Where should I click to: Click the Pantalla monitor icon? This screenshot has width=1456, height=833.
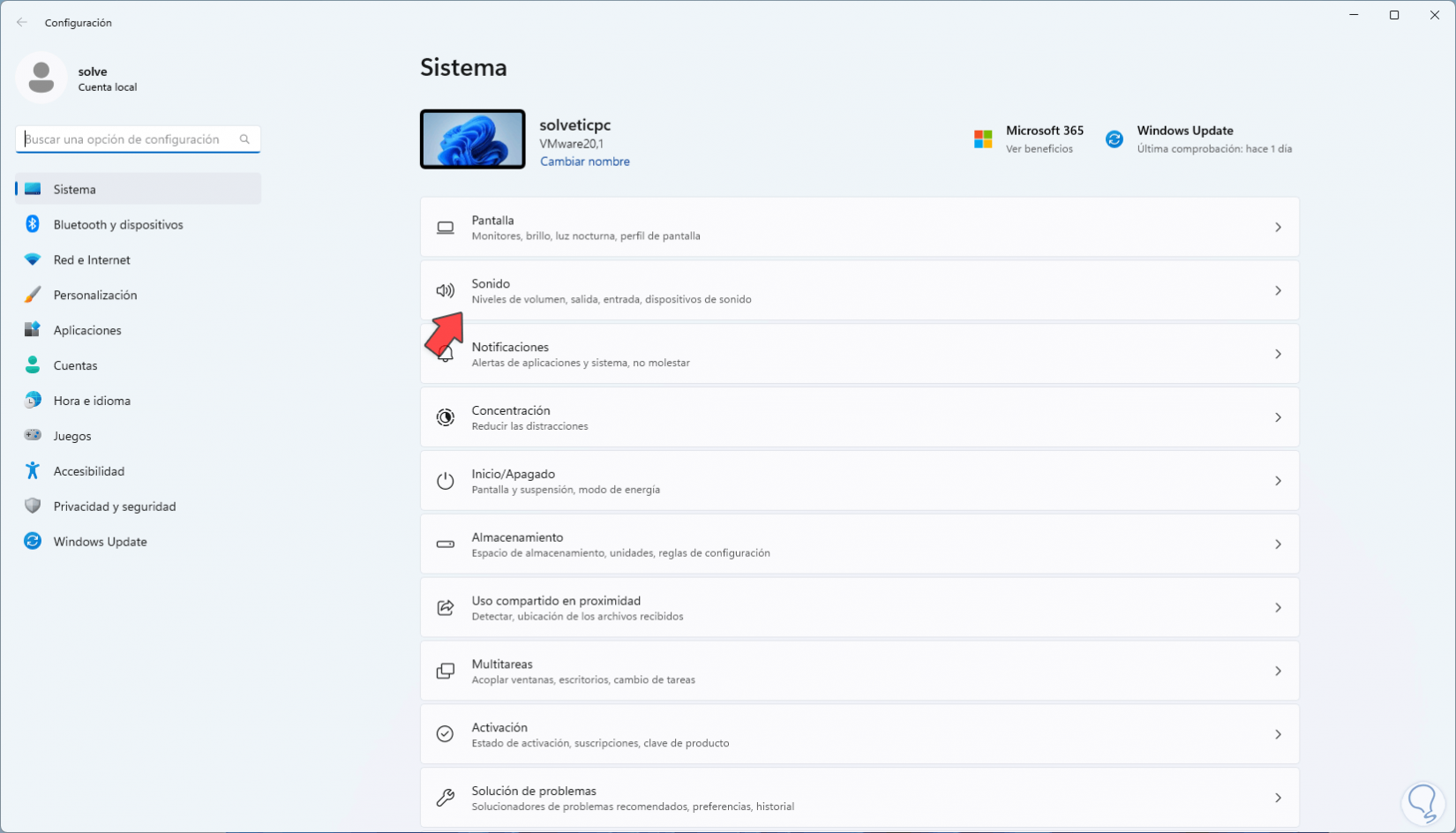tap(446, 228)
